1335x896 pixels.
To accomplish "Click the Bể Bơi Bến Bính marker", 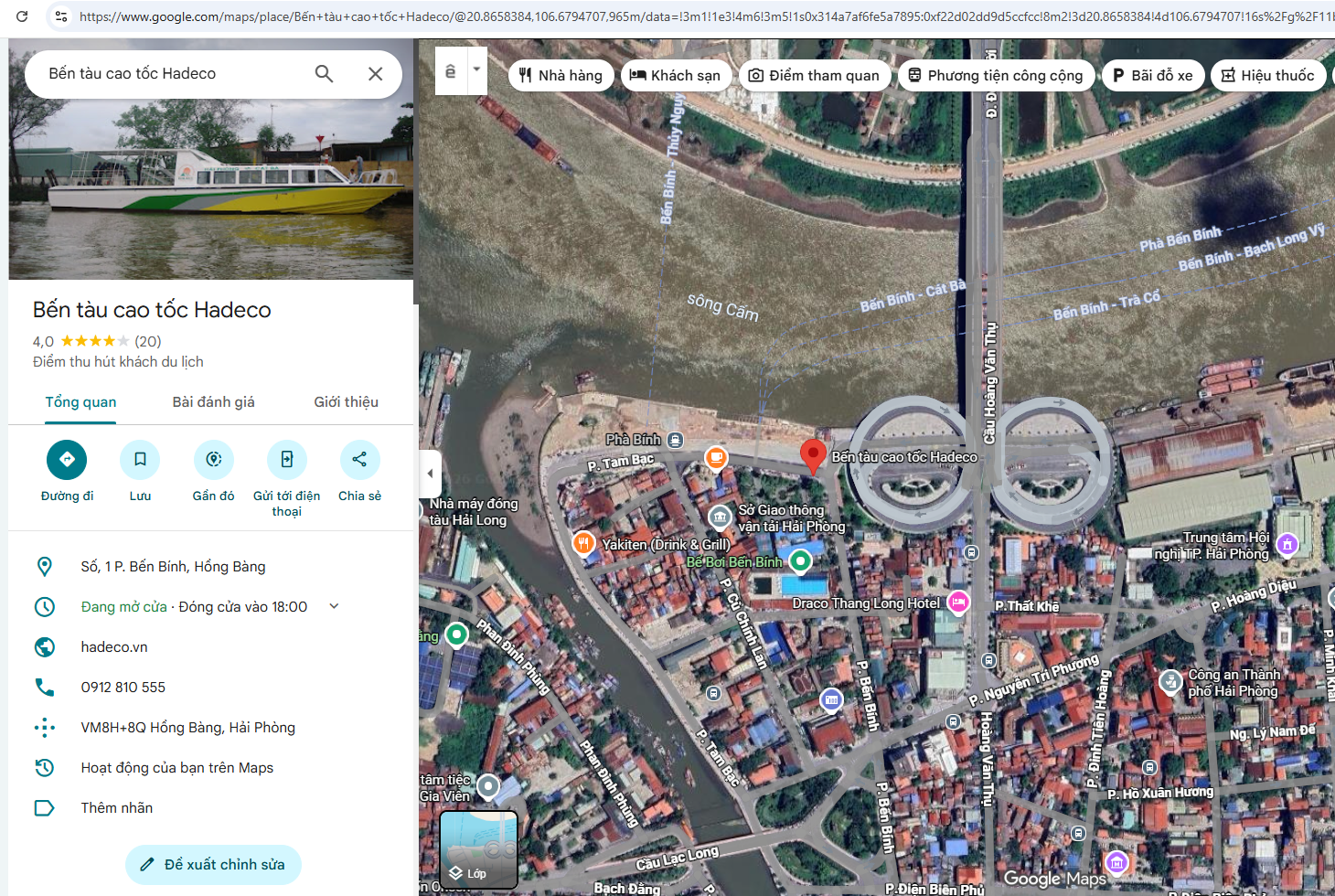I will click(x=800, y=560).
